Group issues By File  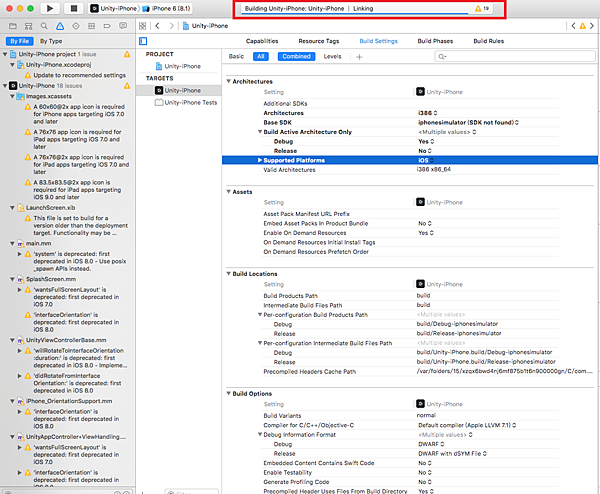point(20,41)
